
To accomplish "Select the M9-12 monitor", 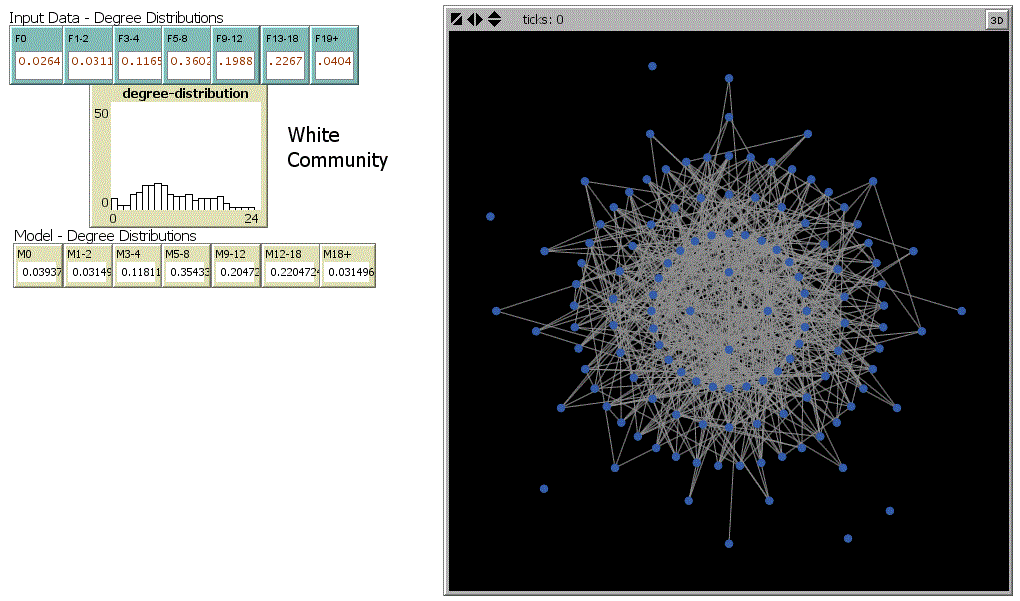I will pos(237,272).
